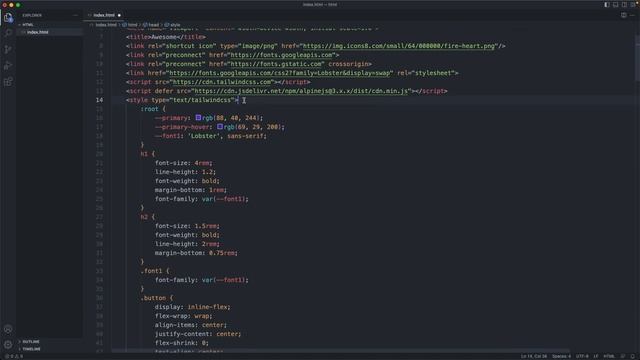
Task: Click Spaces: 4 indentation setting
Action: click(561, 356)
